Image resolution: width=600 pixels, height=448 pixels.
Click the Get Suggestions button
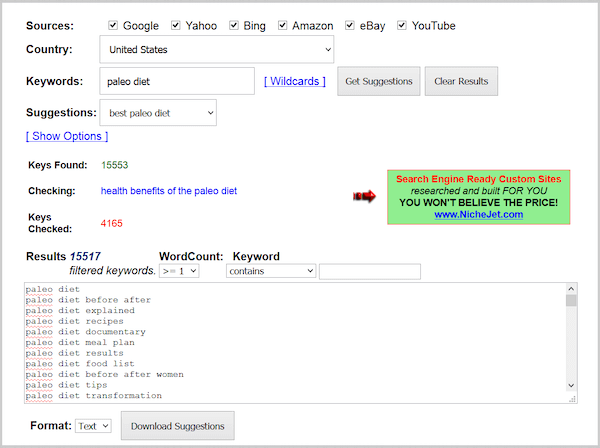[x=378, y=81]
